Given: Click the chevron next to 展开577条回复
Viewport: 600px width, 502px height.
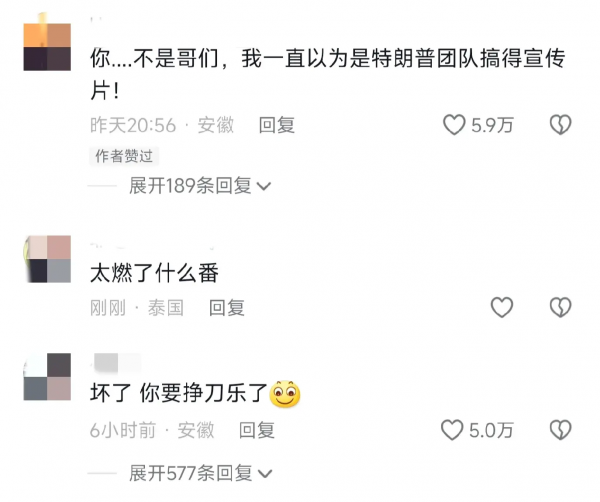Looking at the screenshot, I should click(265, 474).
